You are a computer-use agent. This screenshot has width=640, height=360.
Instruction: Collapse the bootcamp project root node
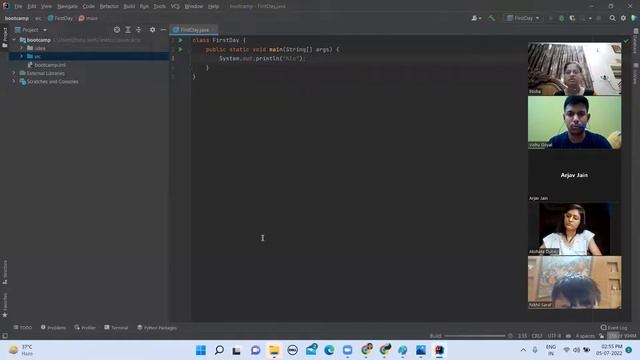pyautogui.click(x=14, y=40)
